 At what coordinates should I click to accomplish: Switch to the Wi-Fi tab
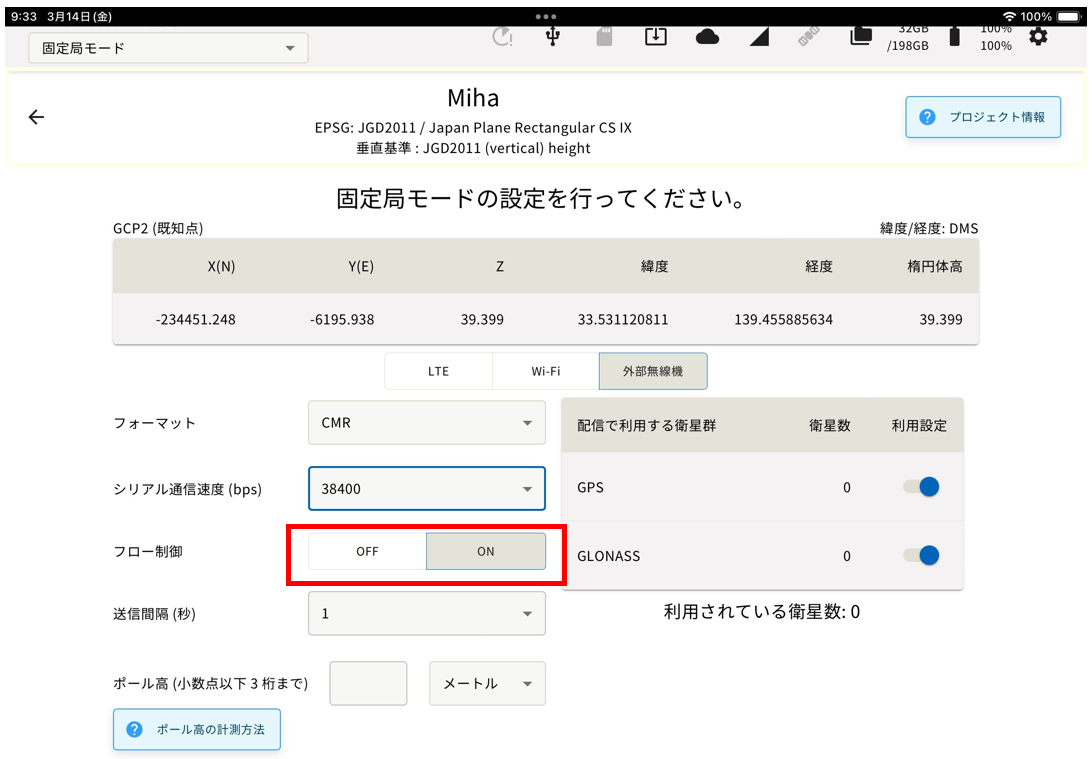pos(545,371)
